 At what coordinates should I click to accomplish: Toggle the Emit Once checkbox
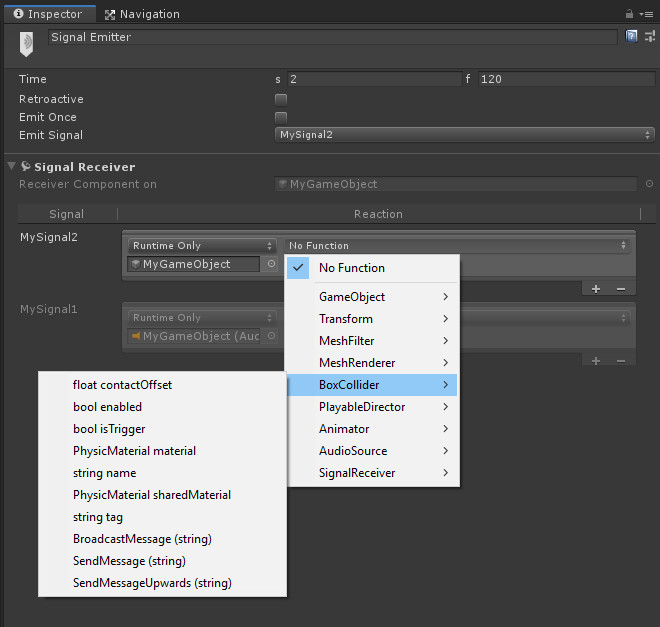click(x=281, y=117)
